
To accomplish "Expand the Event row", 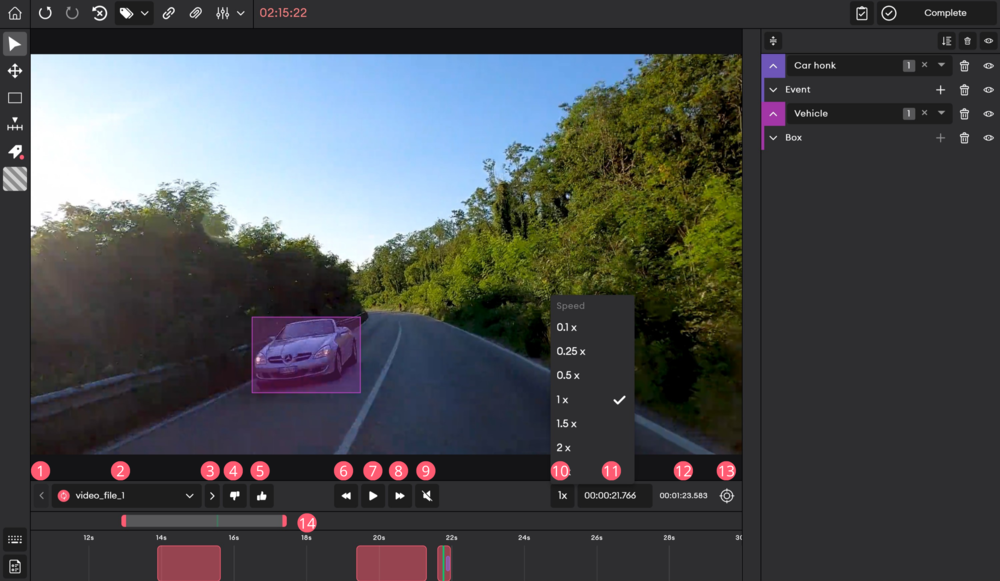I will point(773,90).
